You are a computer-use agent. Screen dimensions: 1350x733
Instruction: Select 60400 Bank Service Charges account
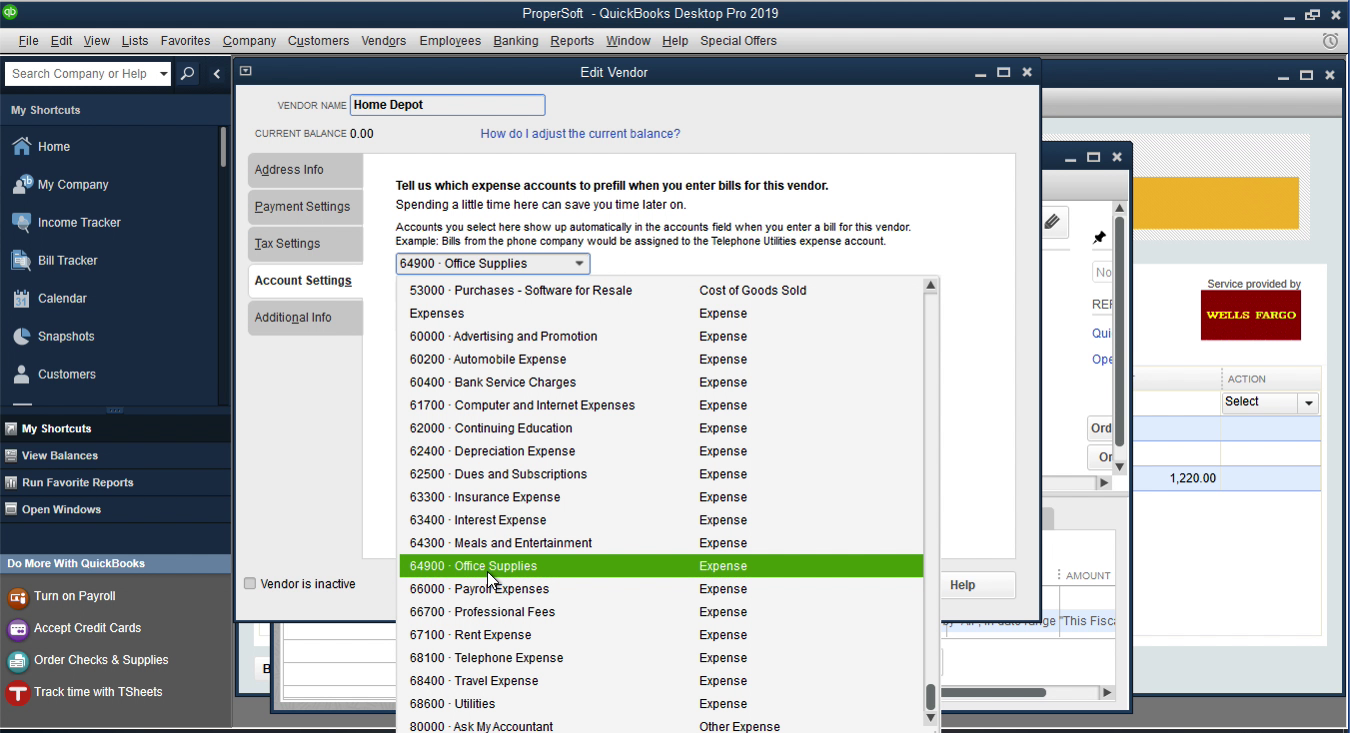coord(660,383)
